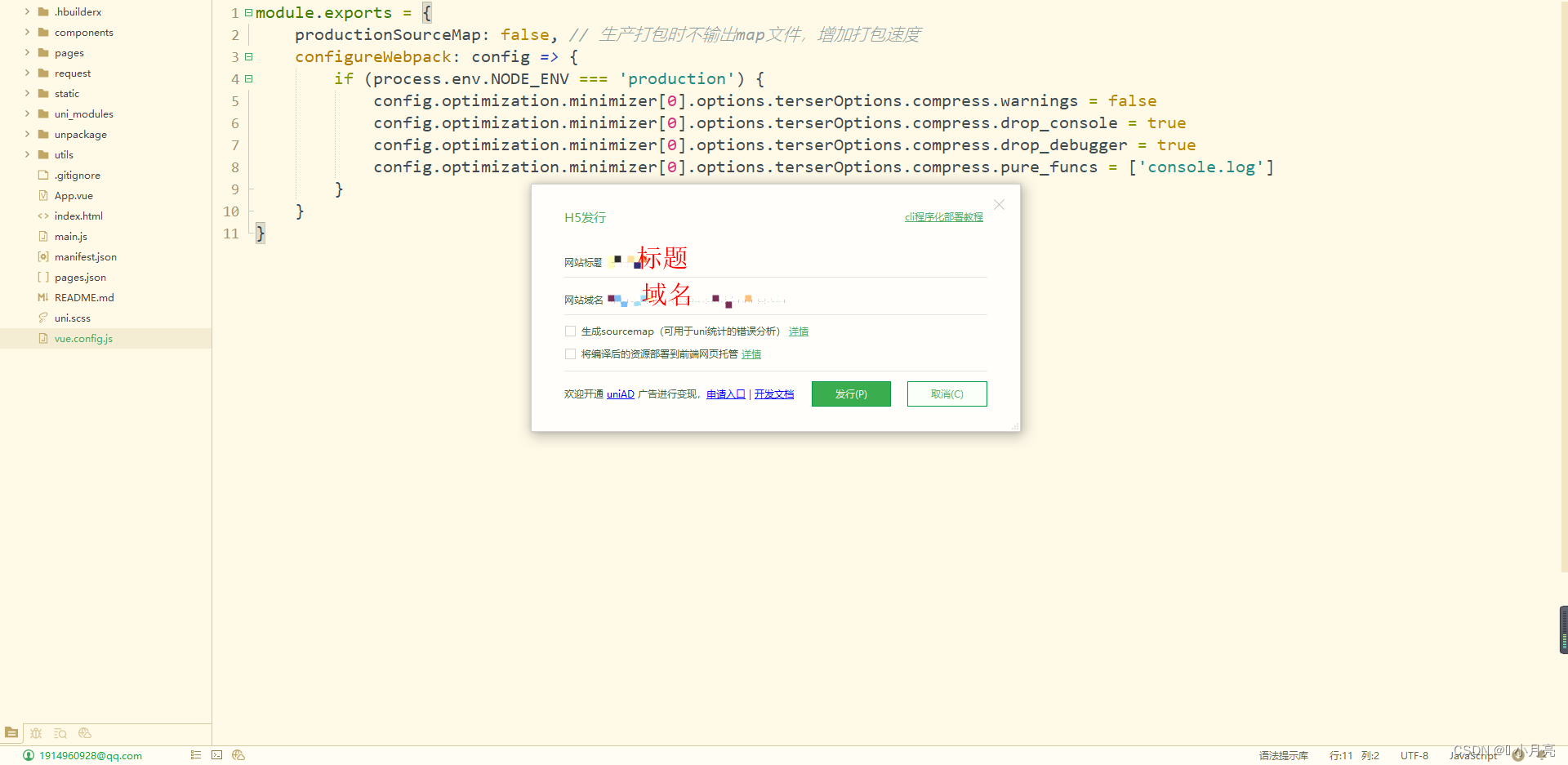Expand the request folder arrow

pyautogui.click(x=27, y=73)
